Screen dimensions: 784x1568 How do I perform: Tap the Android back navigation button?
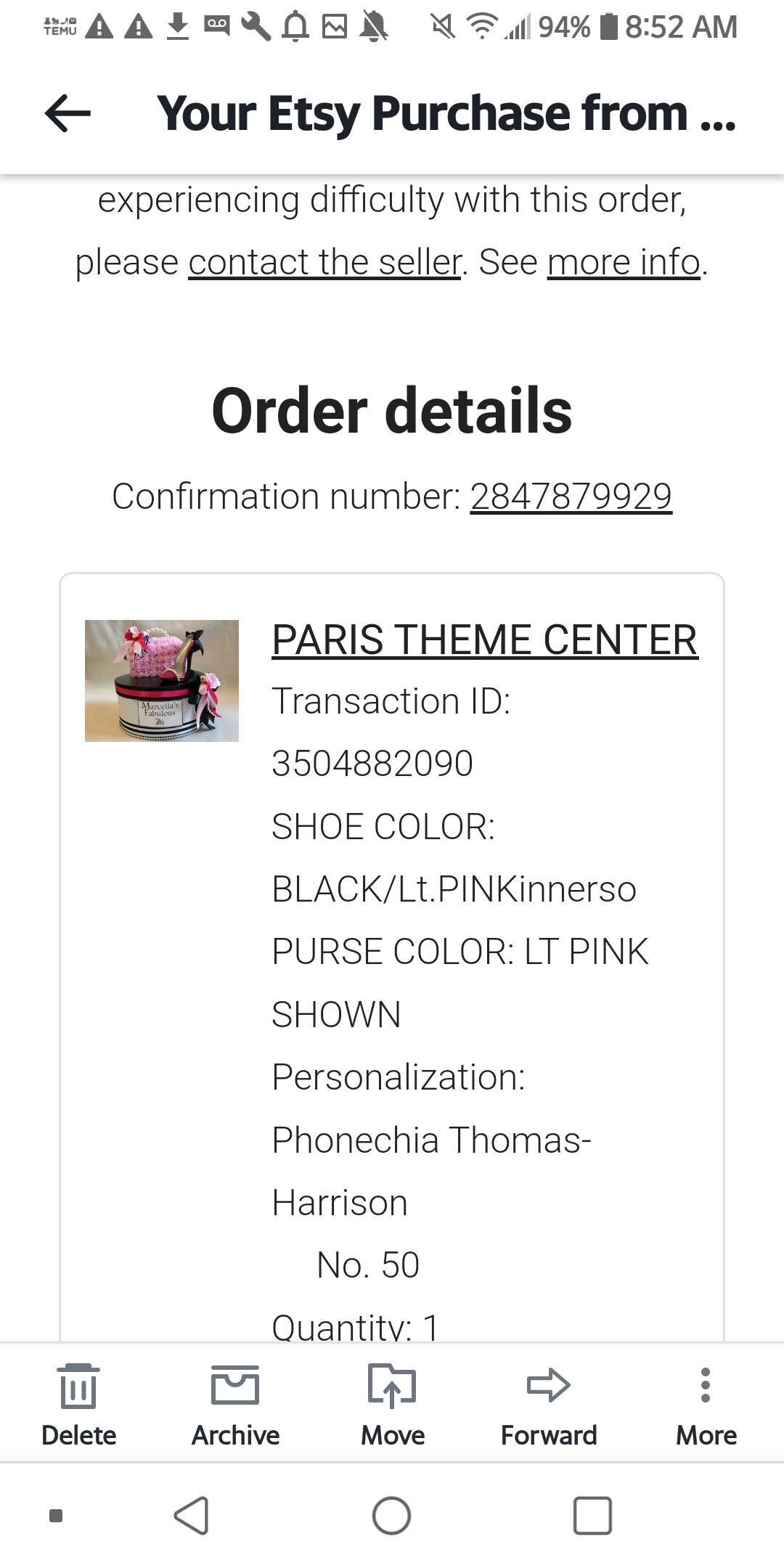pyautogui.click(x=192, y=1516)
